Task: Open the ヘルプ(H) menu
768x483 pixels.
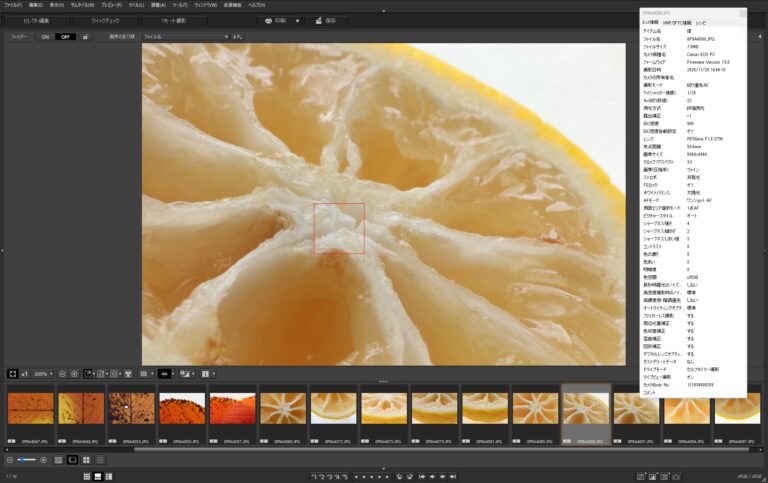Action: tap(257, 5)
